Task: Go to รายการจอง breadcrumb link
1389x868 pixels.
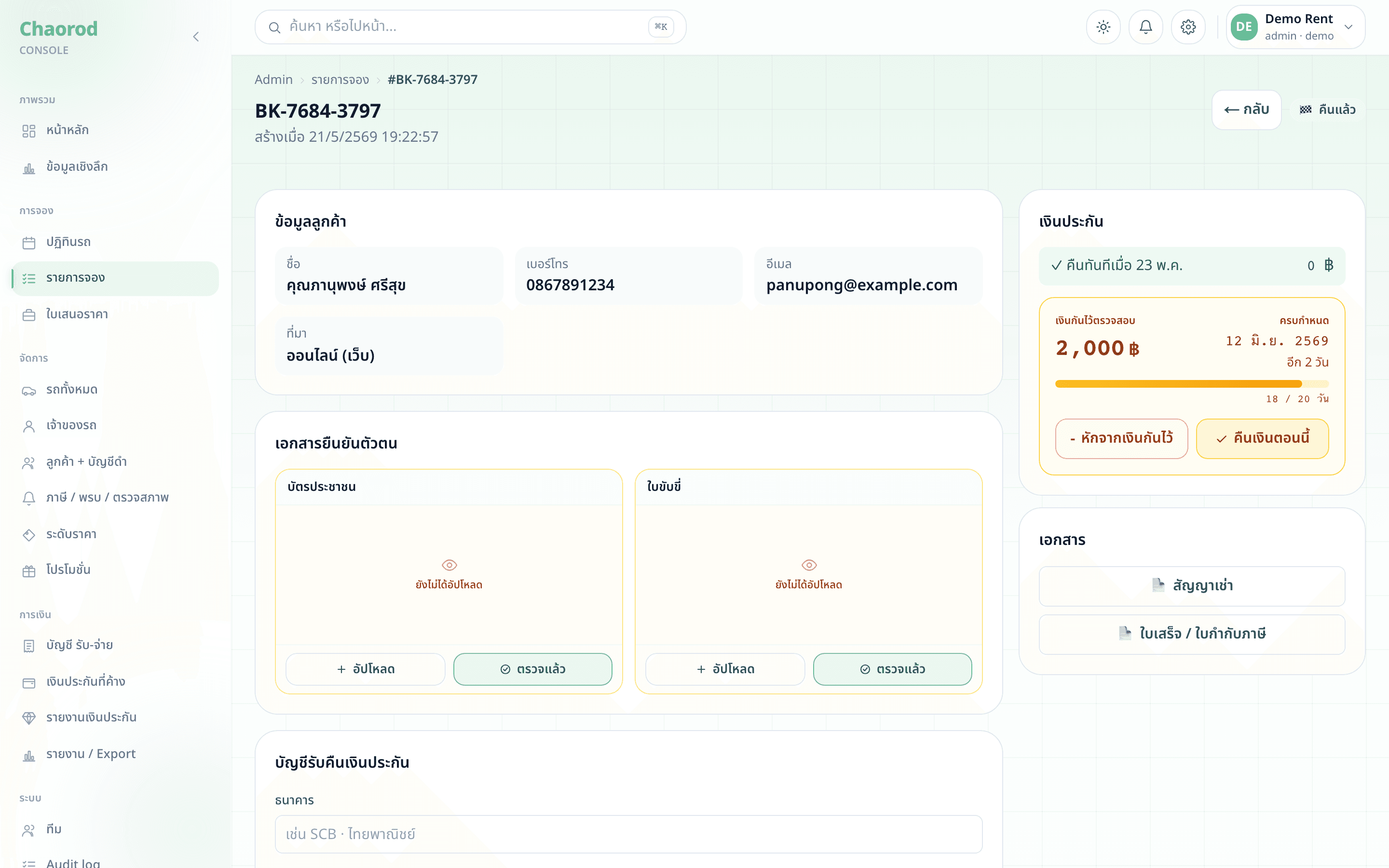Action: pos(340,80)
